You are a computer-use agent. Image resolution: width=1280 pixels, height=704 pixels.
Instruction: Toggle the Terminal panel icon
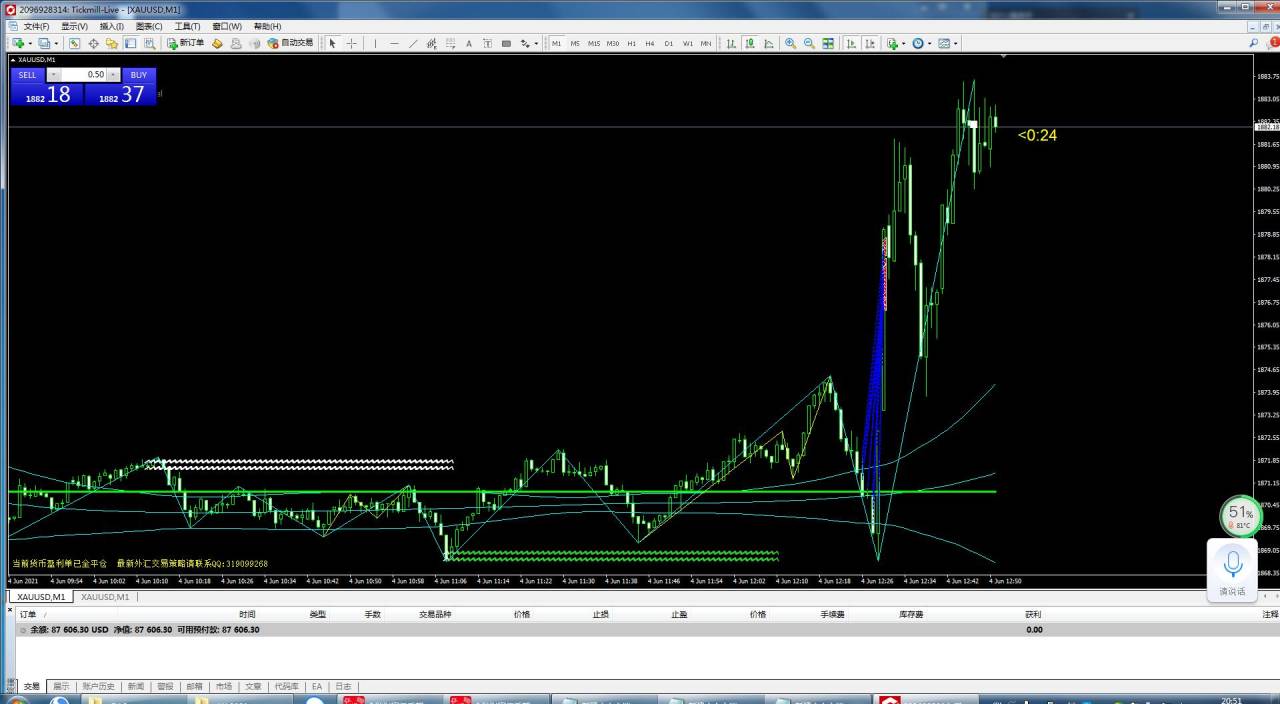coord(130,43)
